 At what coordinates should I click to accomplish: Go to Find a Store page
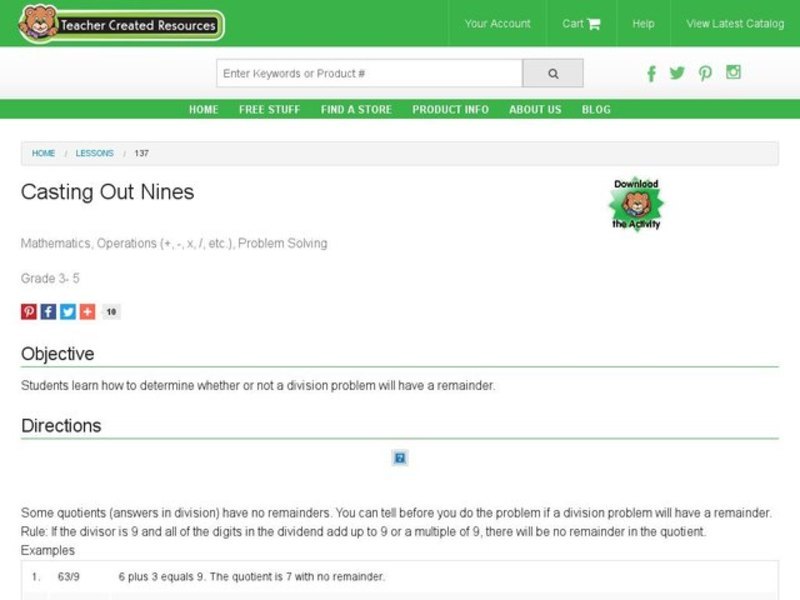click(x=356, y=110)
